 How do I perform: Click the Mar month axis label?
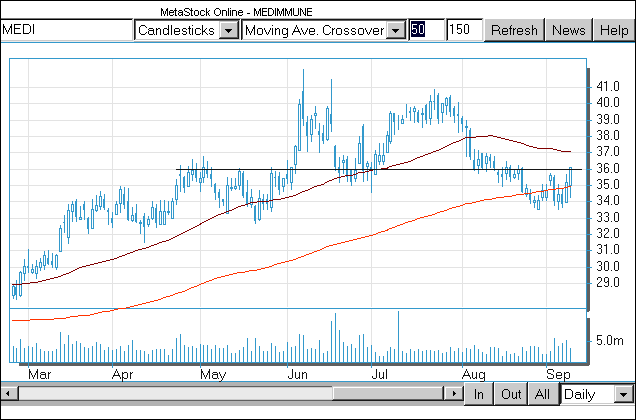(x=40, y=374)
